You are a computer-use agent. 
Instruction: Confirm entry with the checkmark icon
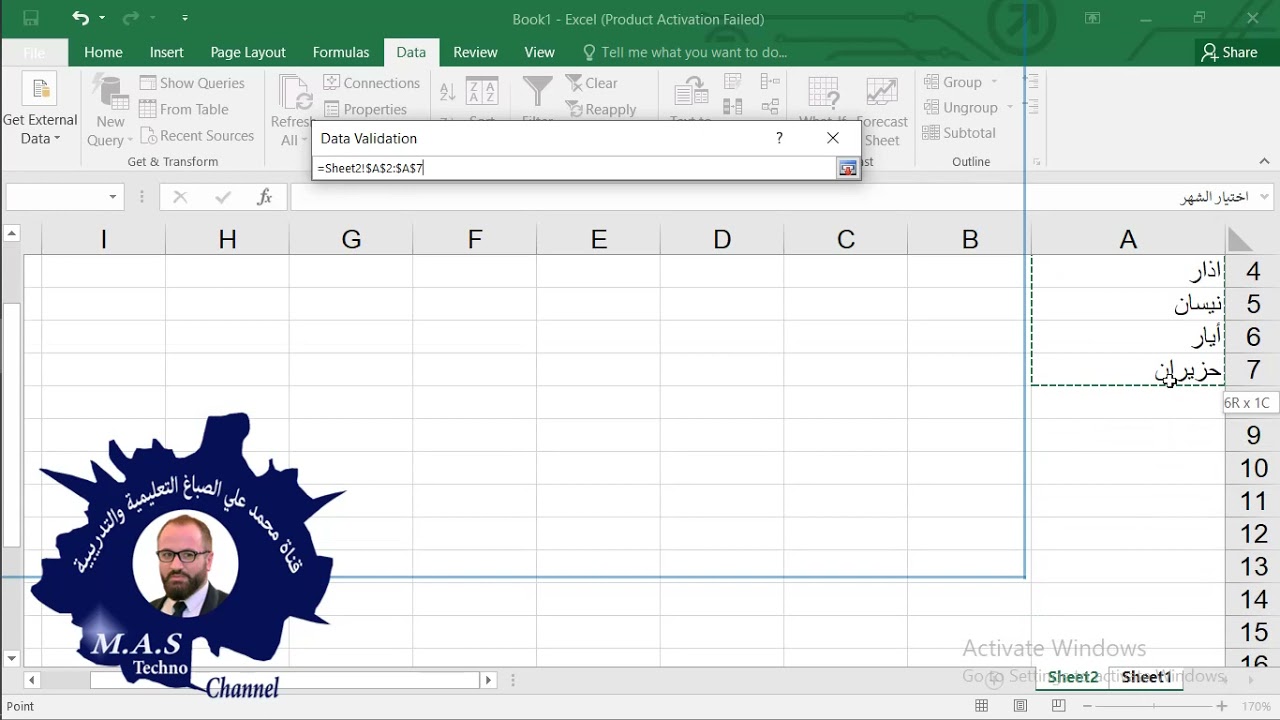pyautogui.click(x=223, y=197)
